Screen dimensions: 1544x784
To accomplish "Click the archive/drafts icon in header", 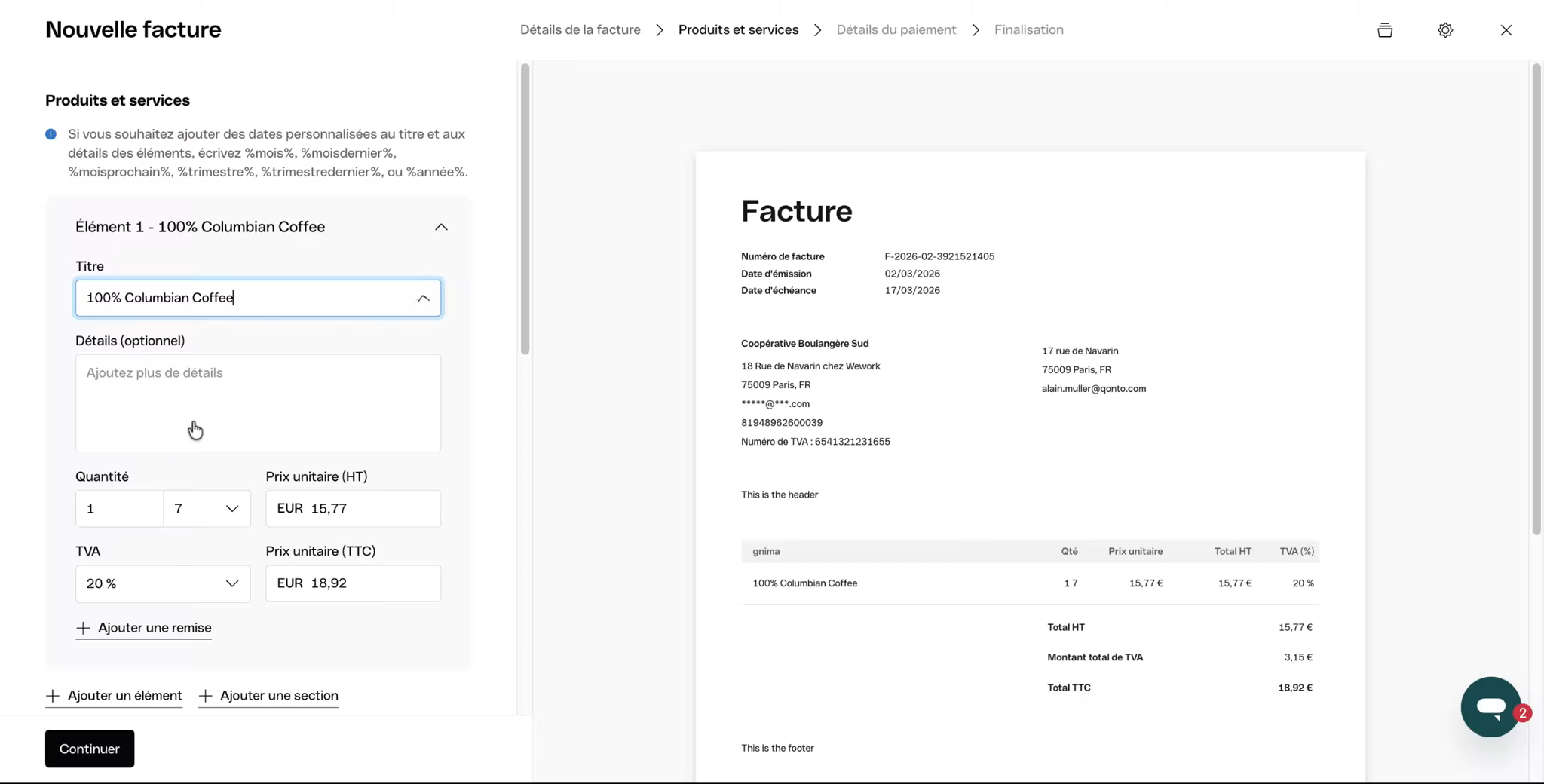I will [1384, 30].
